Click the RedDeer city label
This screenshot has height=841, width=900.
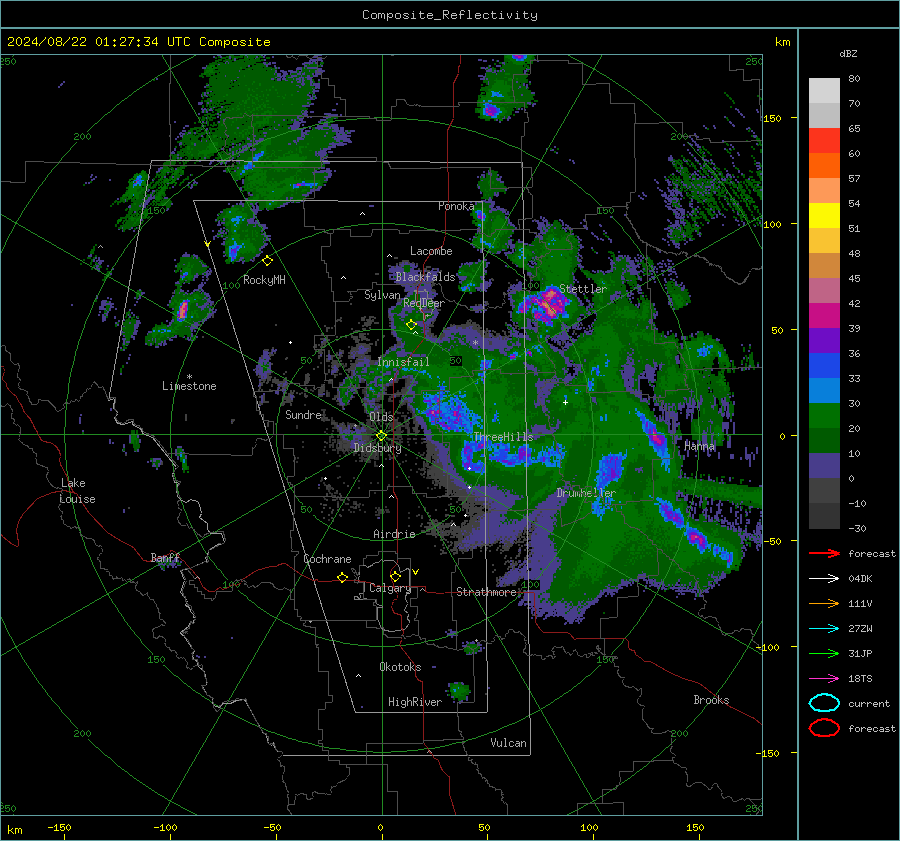click(x=424, y=303)
